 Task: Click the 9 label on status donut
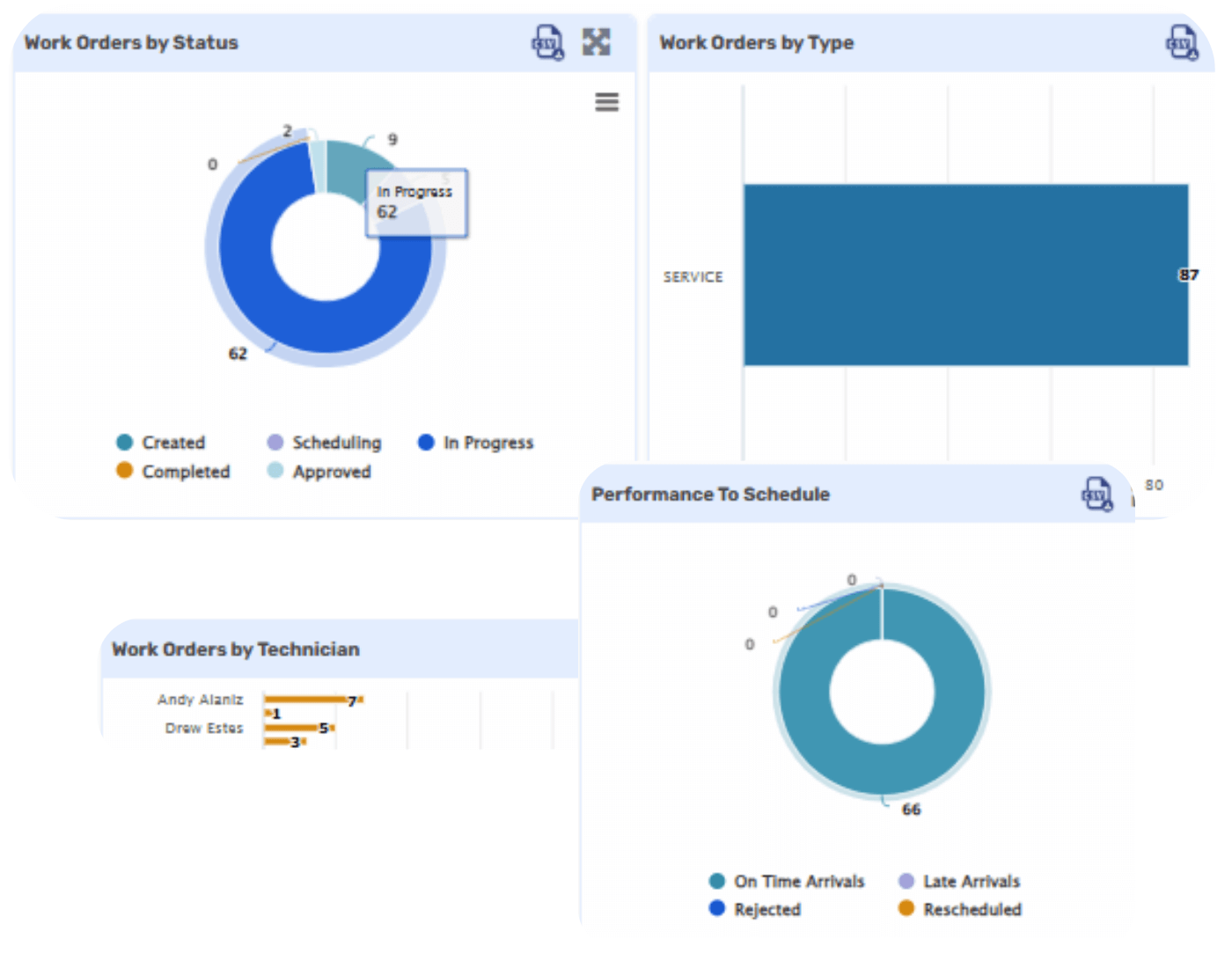point(392,139)
